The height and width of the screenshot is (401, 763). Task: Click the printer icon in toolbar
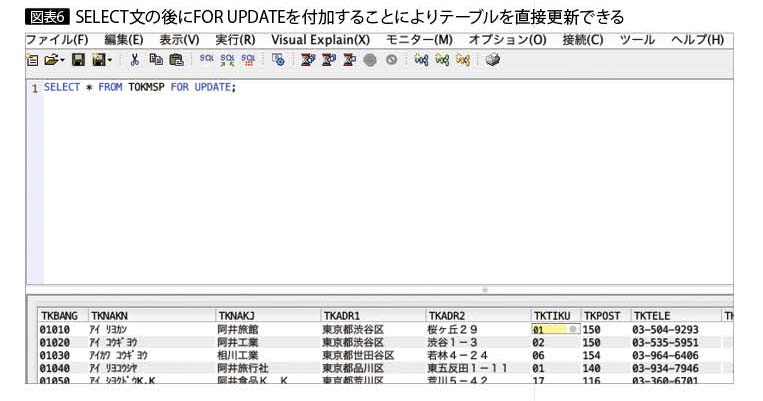click(492, 60)
